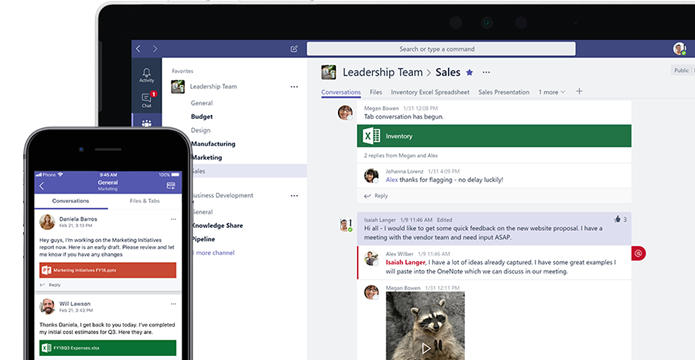Screen dimensions: 695x360
Task: Open Megan Bowen's avatar by raccoon GIF
Action: pyautogui.click(x=371, y=292)
